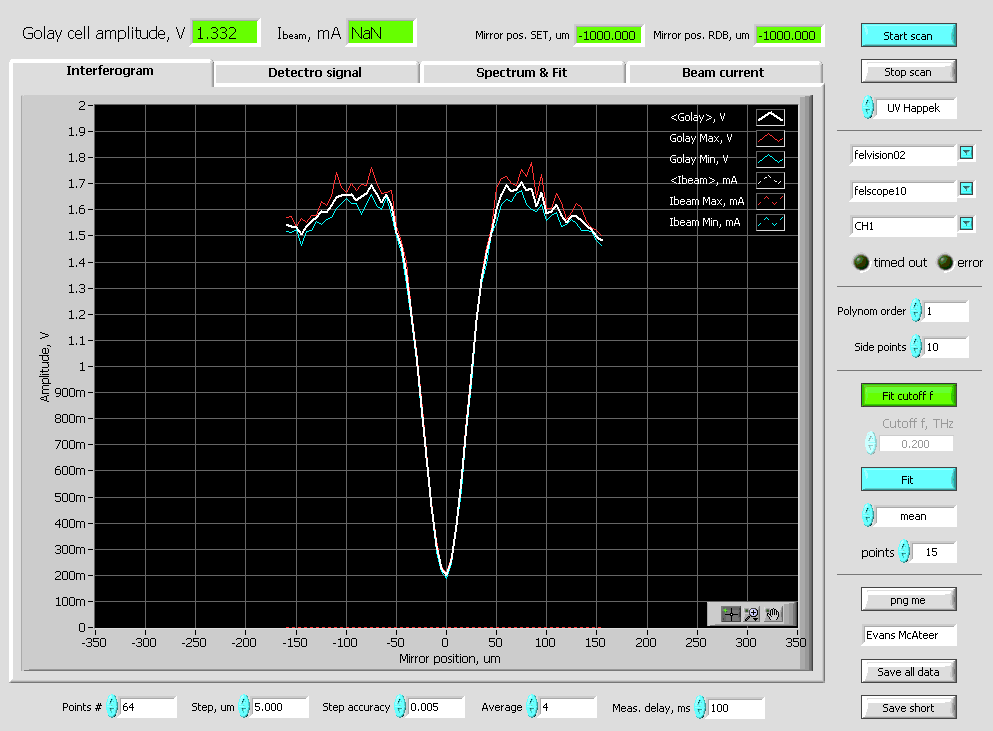
Task: Click the Ibeam Min, mA legend plot sample
Action: click(770, 222)
